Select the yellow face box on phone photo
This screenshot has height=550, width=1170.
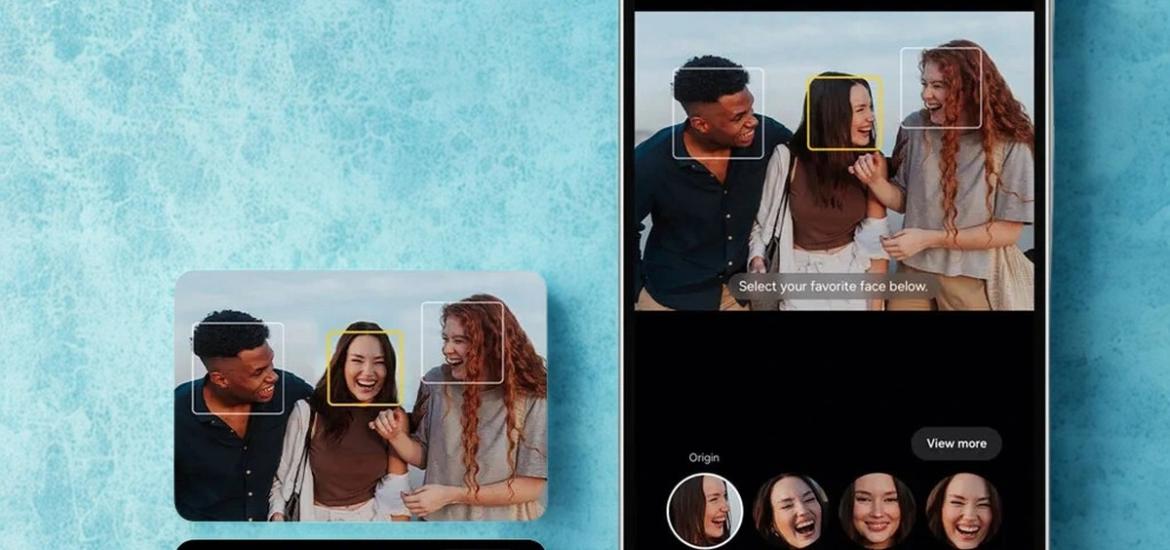point(845,112)
